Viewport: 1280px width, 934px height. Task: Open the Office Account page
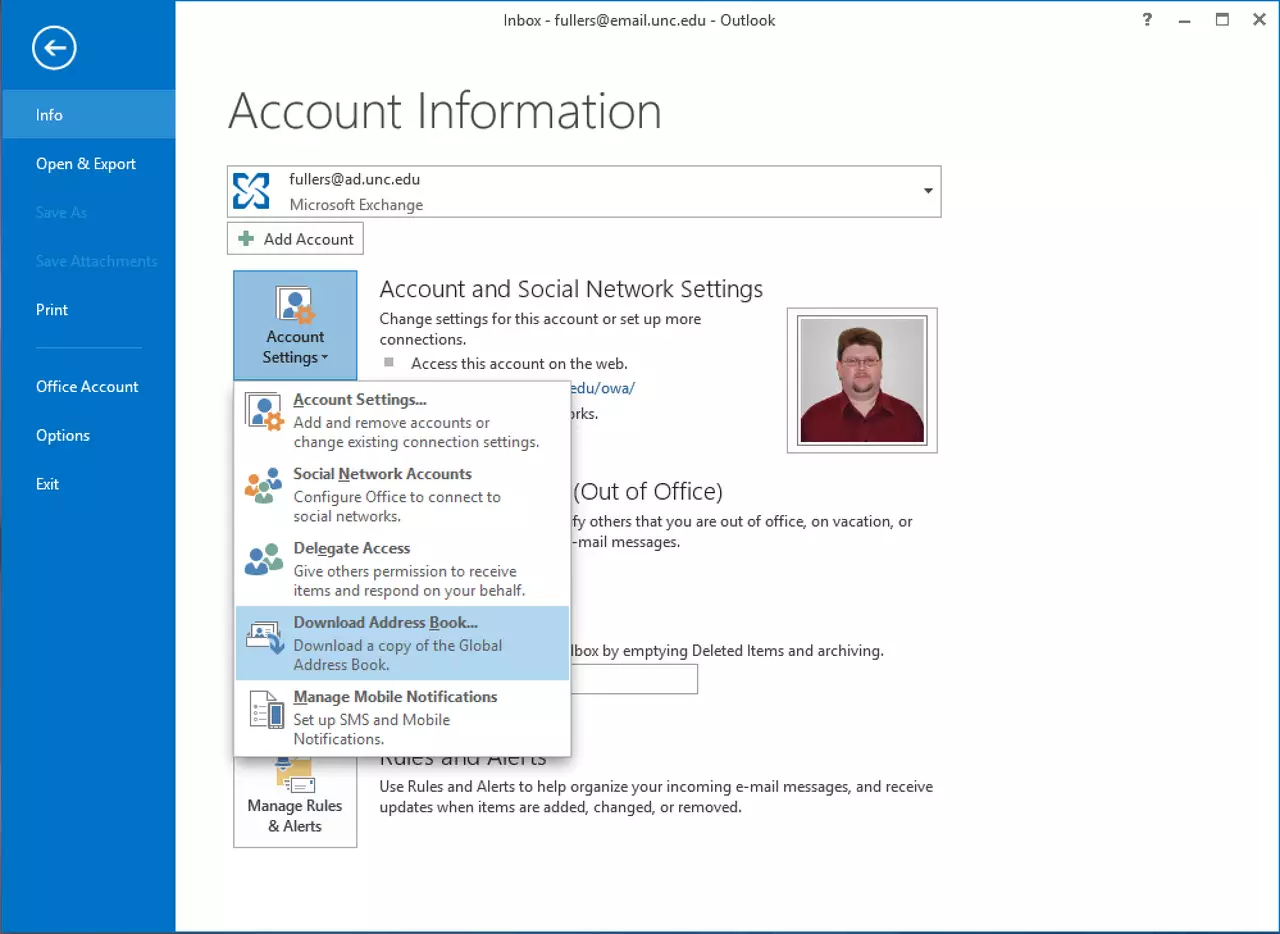(x=87, y=387)
